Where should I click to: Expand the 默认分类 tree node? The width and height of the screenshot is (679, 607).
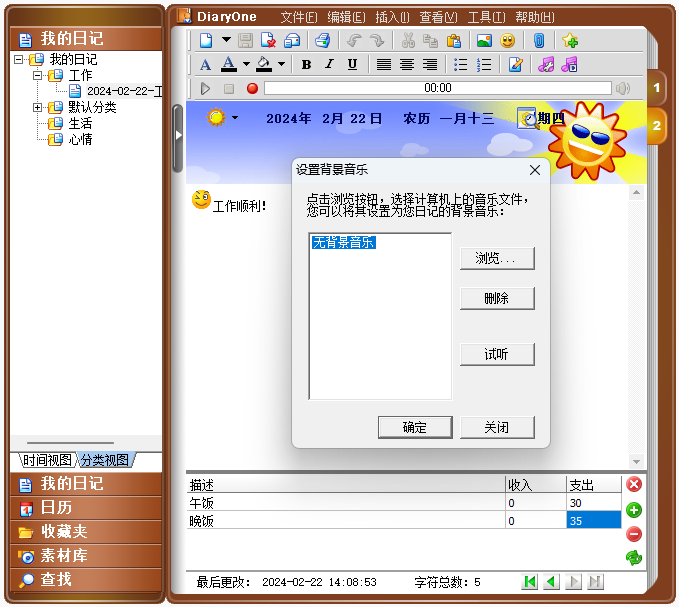pos(38,107)
